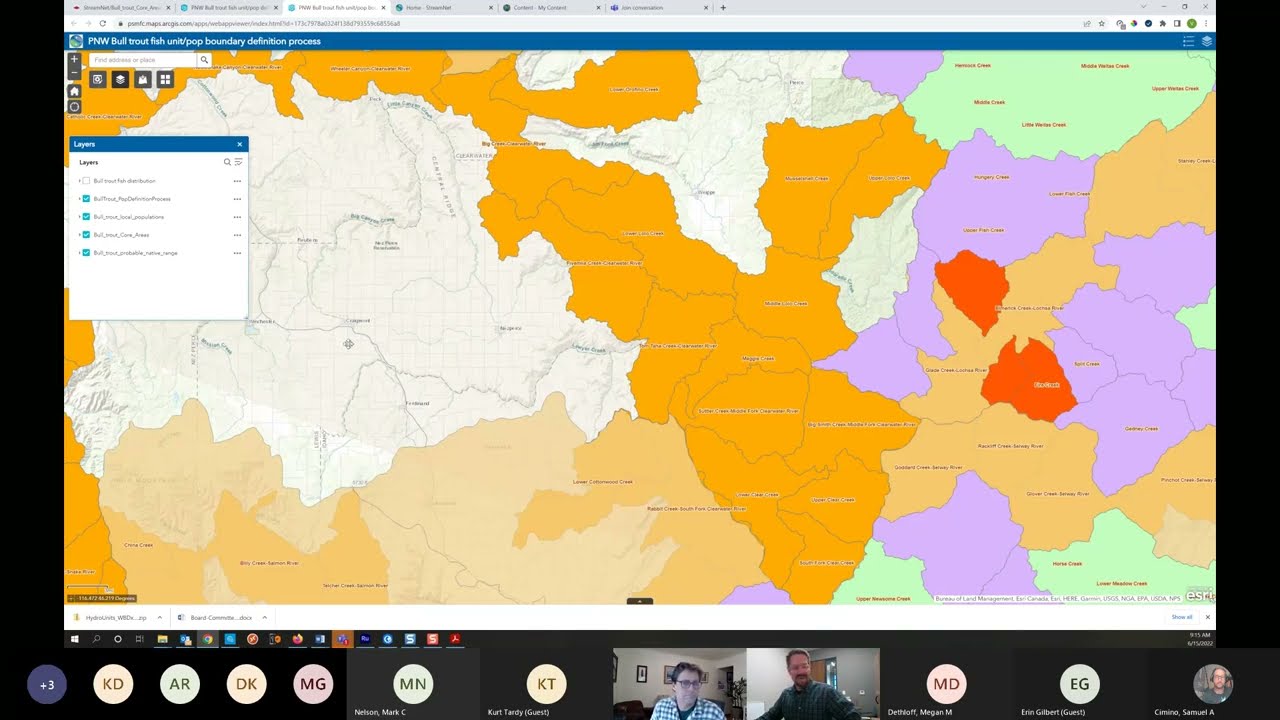Open a new browser tab
The height and width of the screenshot is (720, 1280).
click(x=723, y=7)
